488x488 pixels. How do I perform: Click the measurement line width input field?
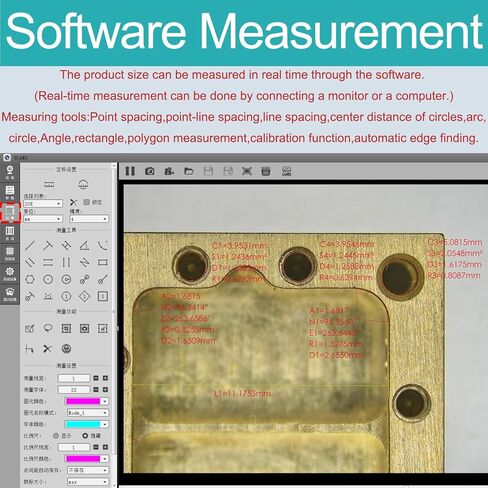(74, 378)
